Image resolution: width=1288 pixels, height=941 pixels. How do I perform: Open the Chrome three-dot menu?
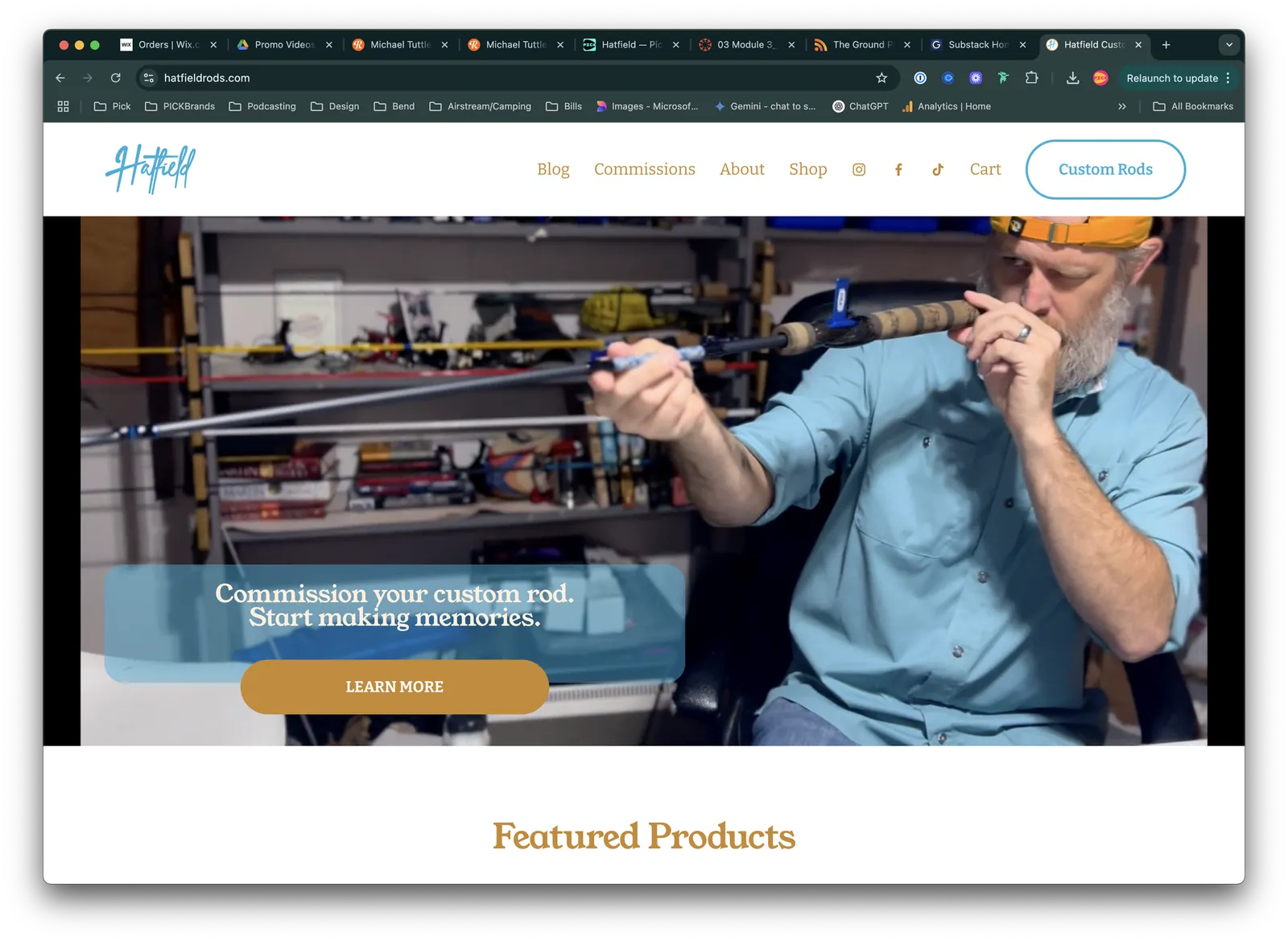(x=1228, y=78)
